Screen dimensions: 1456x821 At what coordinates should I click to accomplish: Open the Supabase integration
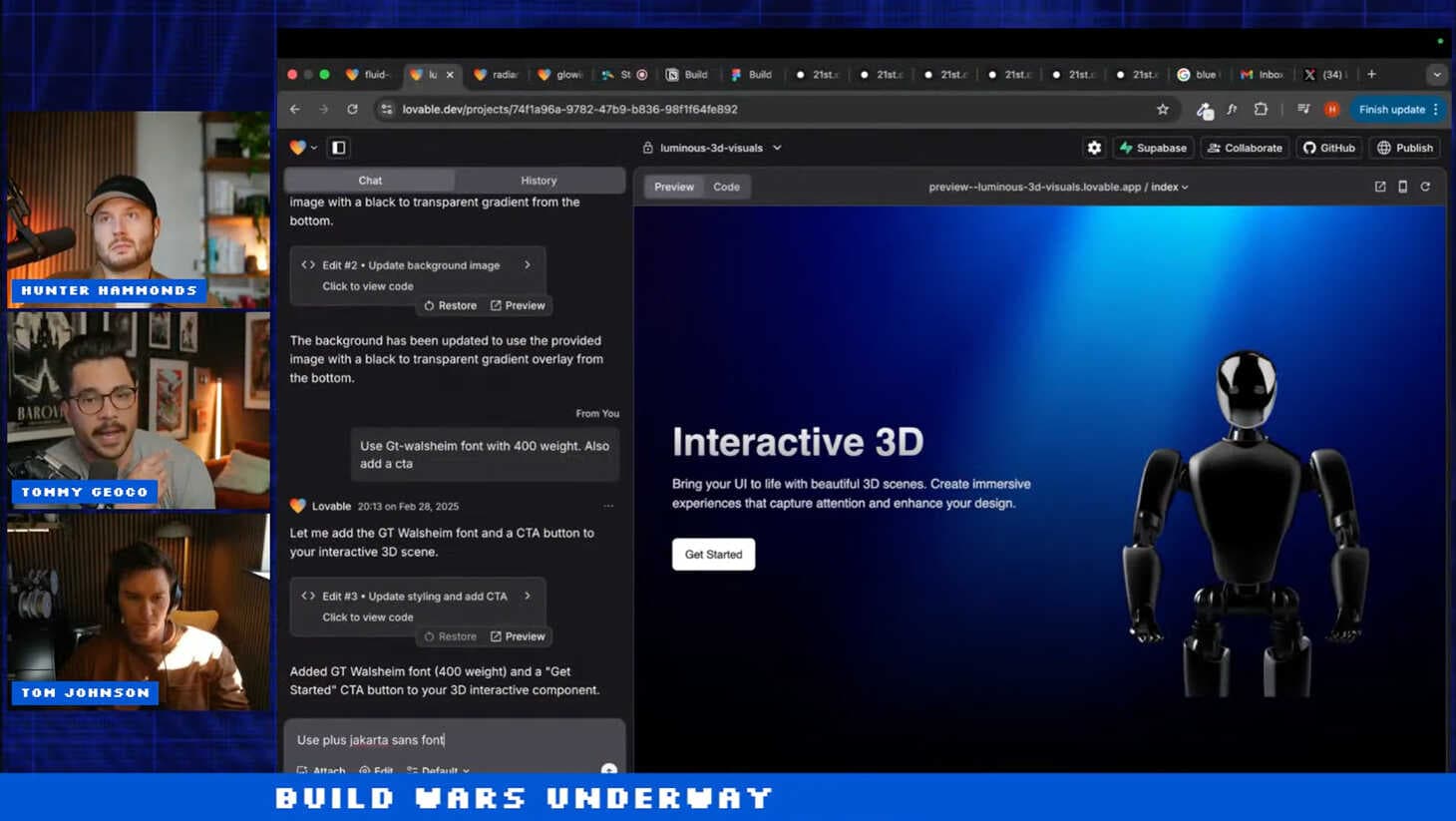(1153, 148)
